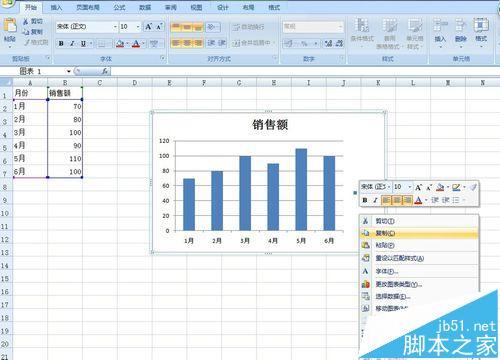Click the Cut (剪切) scissors in the ribbon
The image size is (500, 360).
[x=33, y=21]
